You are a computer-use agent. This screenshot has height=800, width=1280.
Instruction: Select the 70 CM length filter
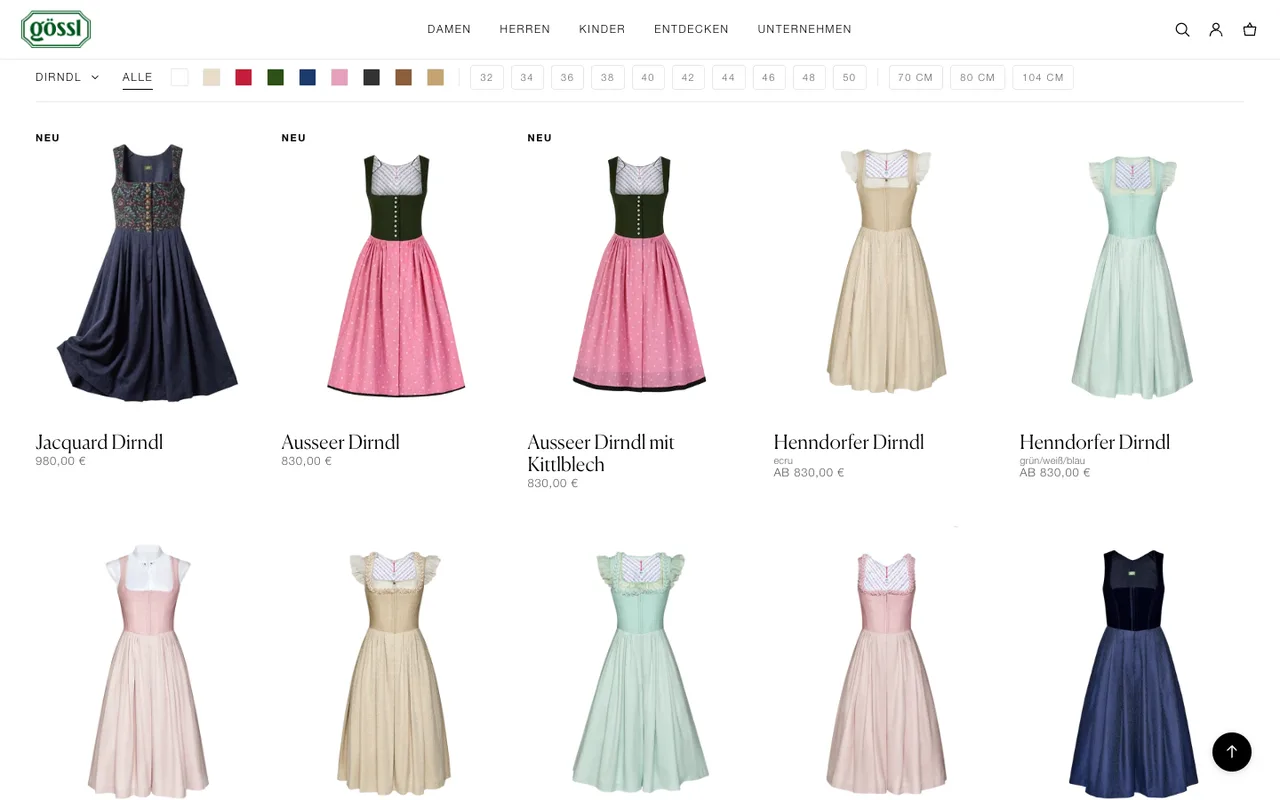(x=916, y=77)
